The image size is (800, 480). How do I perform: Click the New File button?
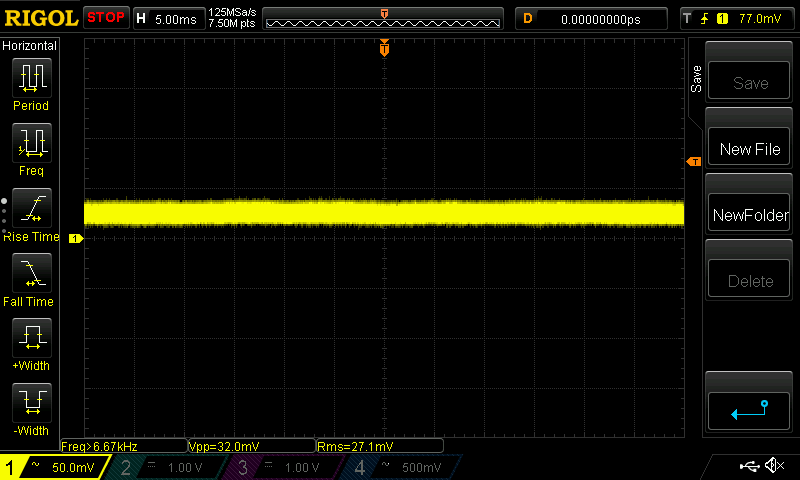click(749, 147)
